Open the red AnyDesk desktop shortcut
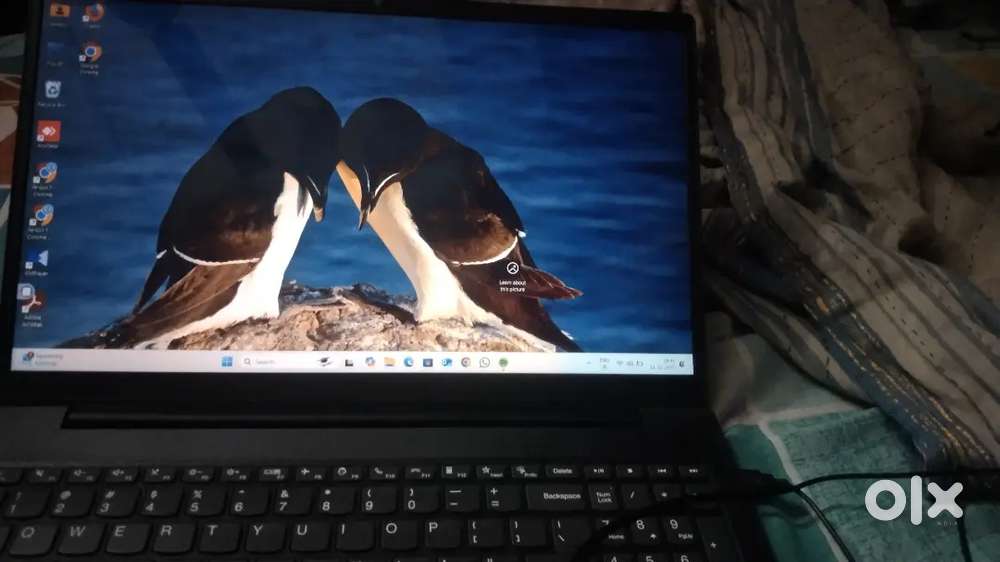This screenshot has width=1000, height=562. [48, 134]
